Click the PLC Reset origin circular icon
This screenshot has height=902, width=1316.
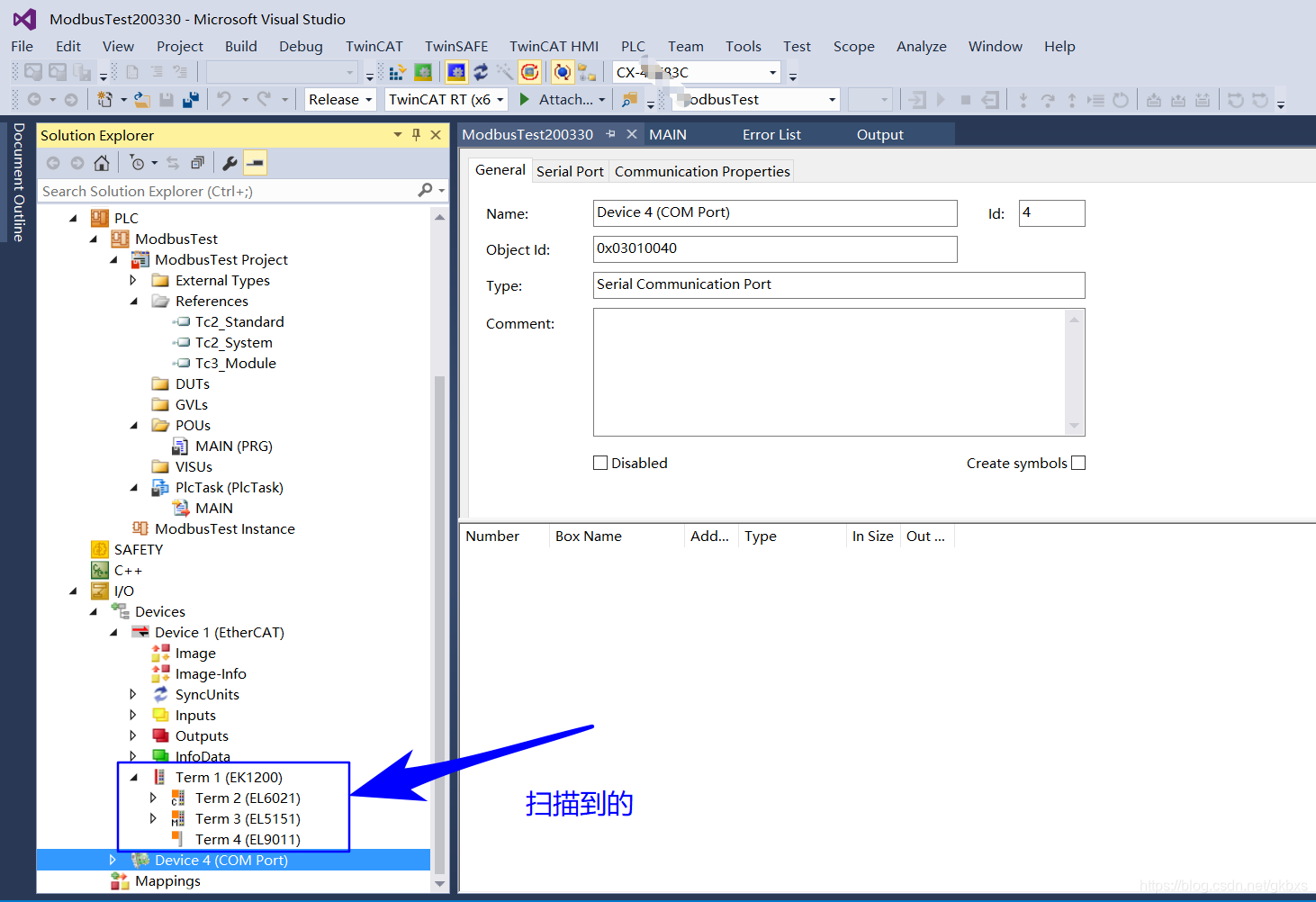tap(1120, 99)
